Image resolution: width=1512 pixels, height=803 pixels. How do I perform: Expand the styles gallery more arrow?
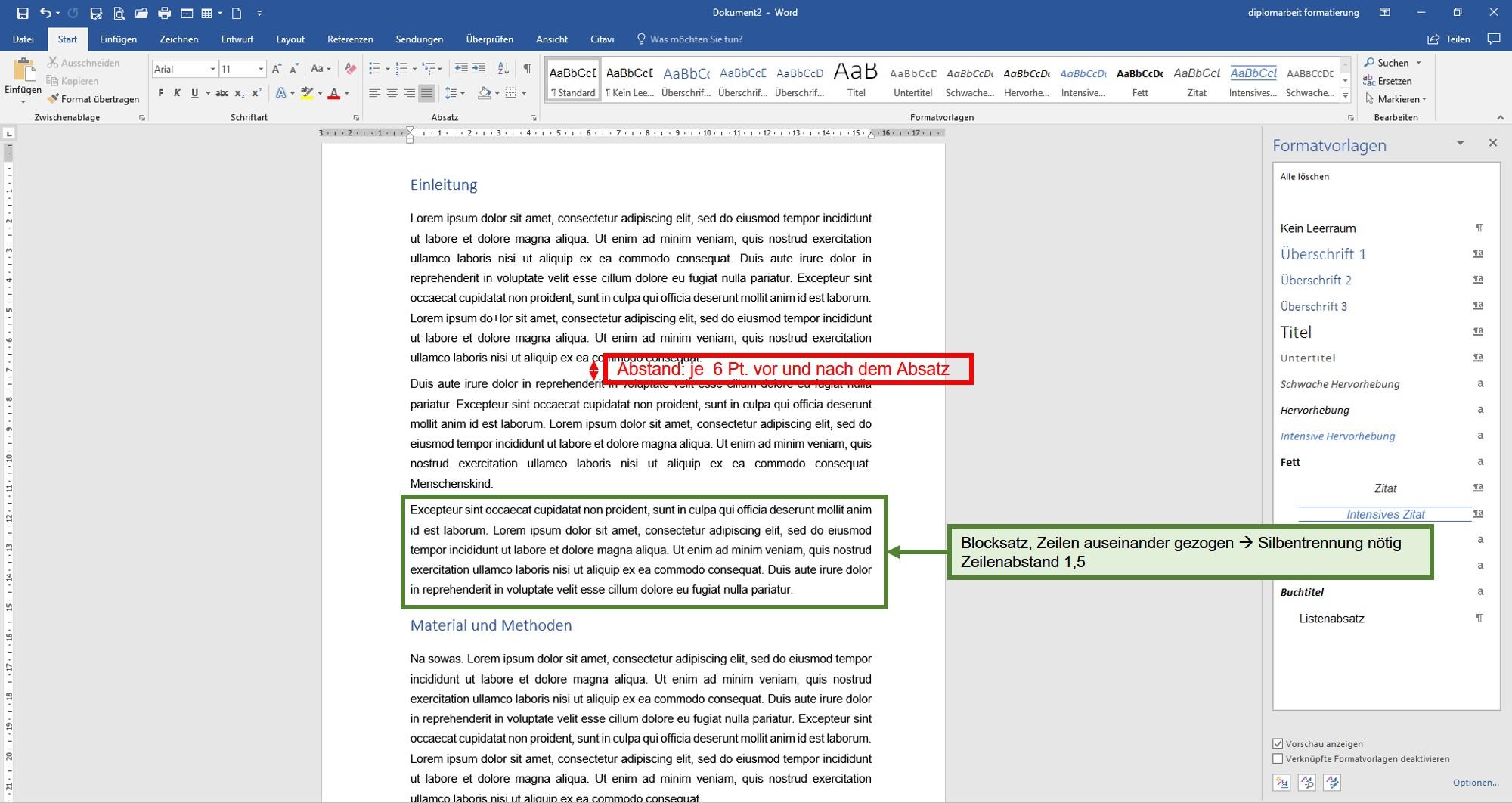click(1345, 95)
